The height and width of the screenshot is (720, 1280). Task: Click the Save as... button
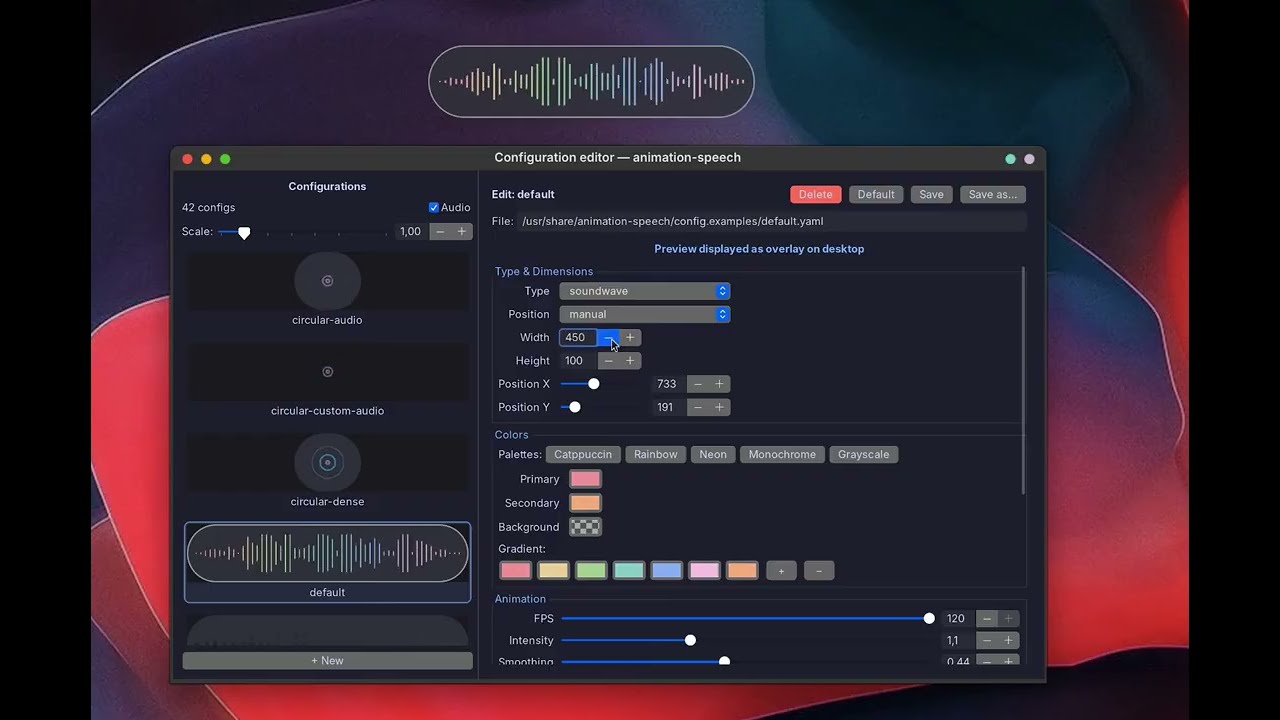[993, 195]
